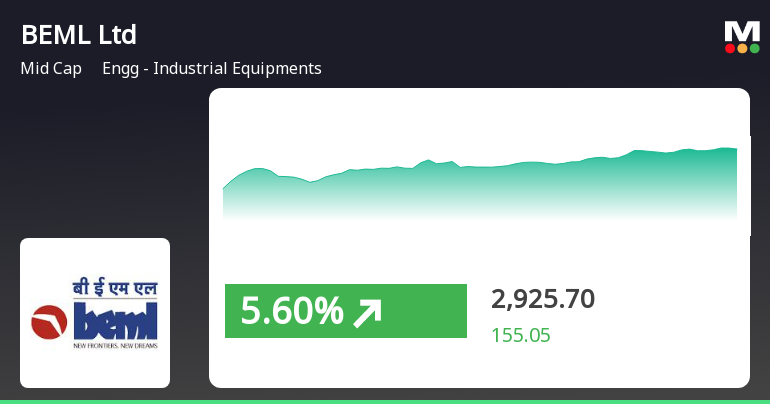Click the MarketsMojo M logo icon

(x=742, y=37)
